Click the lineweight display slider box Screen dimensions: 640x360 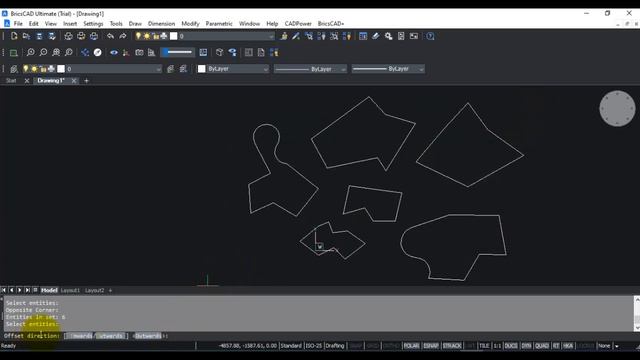click(x=178, y=52)
